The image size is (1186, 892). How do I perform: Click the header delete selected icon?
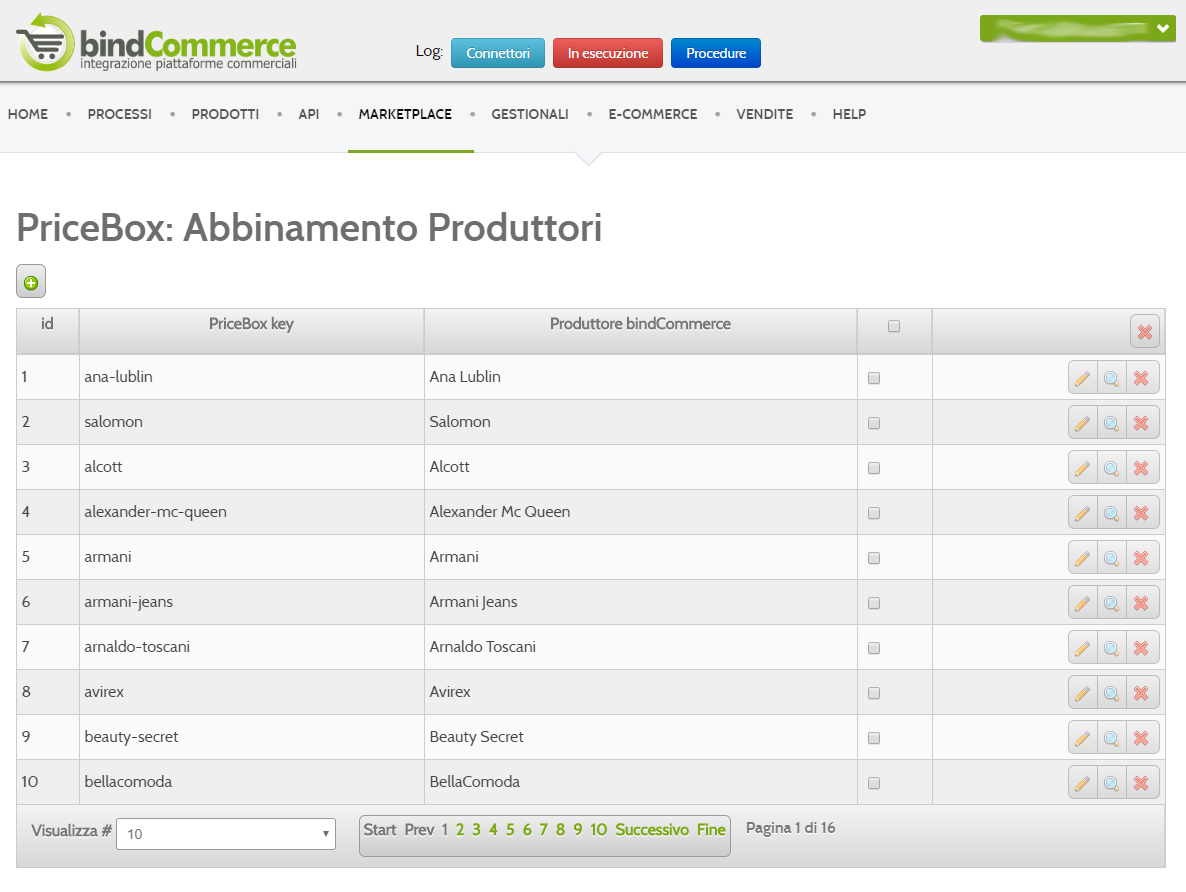pyautogui.click(x=1144, y=331)
